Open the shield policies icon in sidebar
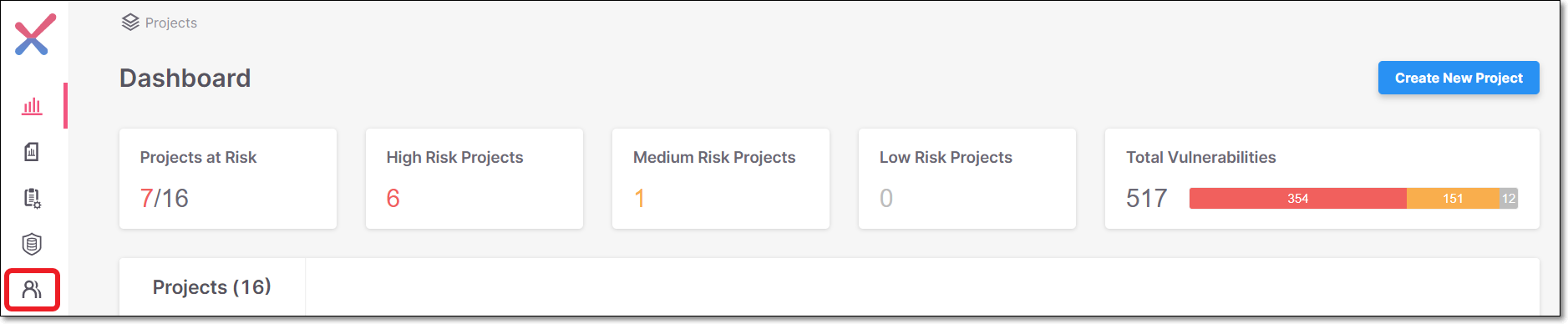1568x324 pixels. (x=32, y=244)
